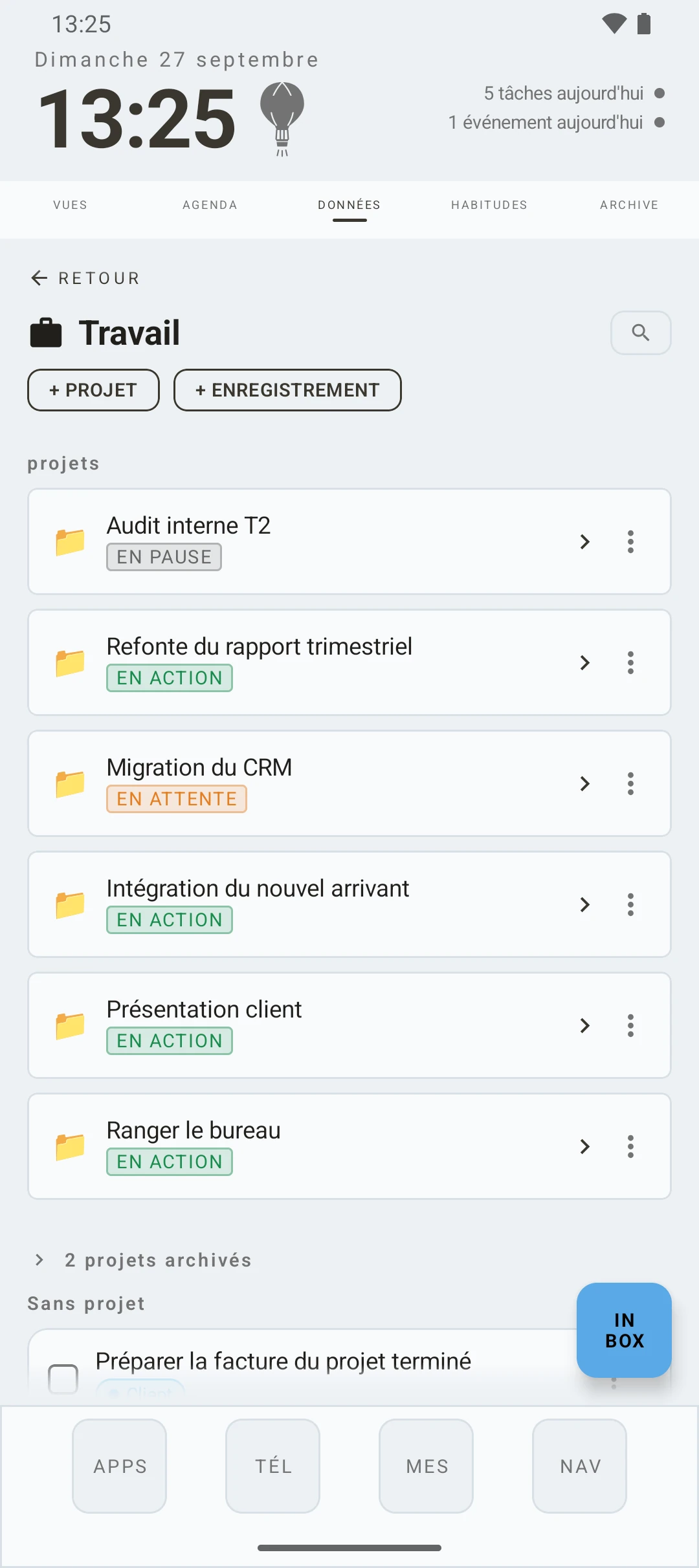Check off Préparer la facture du projet terminé
This screenshot has width=699, height=1568.
[x=63, y=1378]
